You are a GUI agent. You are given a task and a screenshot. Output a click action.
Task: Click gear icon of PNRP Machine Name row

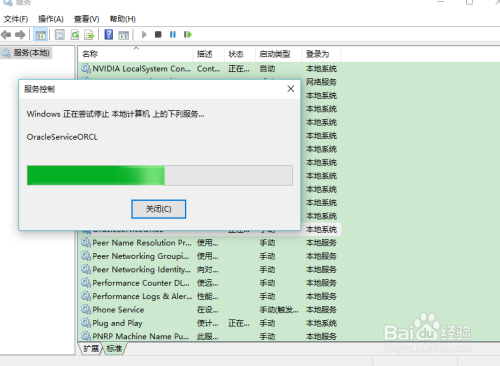(x=86, y=336)
